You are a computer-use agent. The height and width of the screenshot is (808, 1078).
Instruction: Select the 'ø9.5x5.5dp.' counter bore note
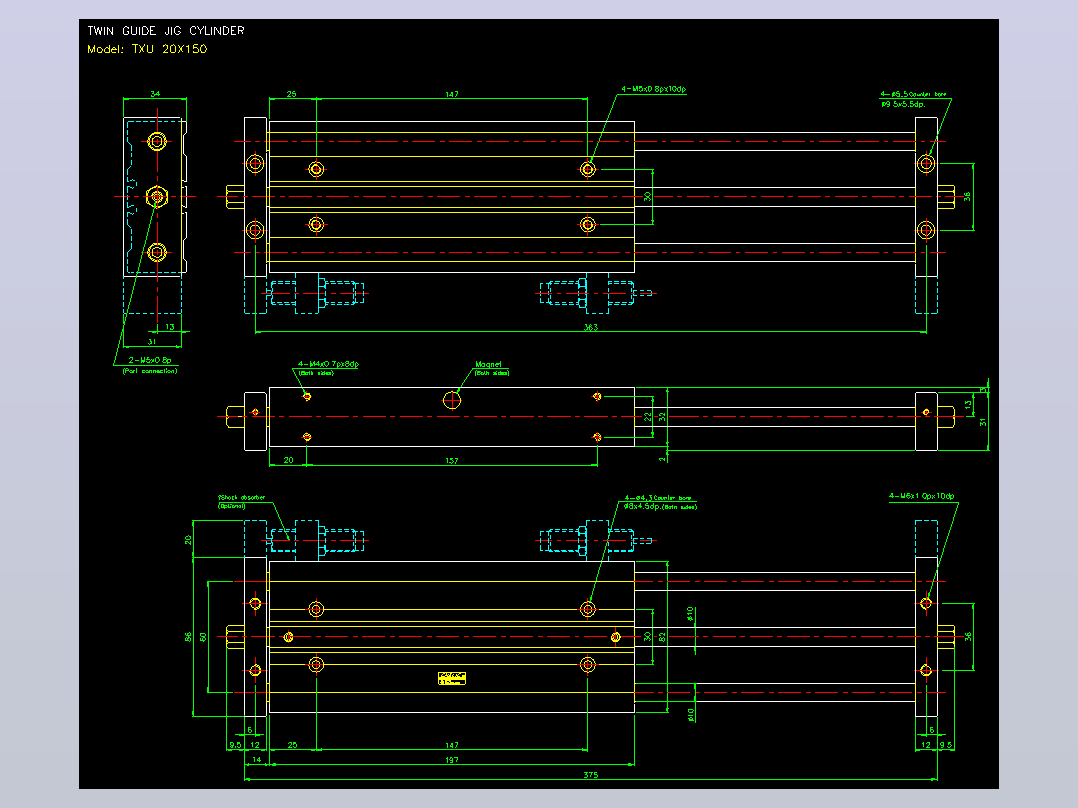coord(903,105)
